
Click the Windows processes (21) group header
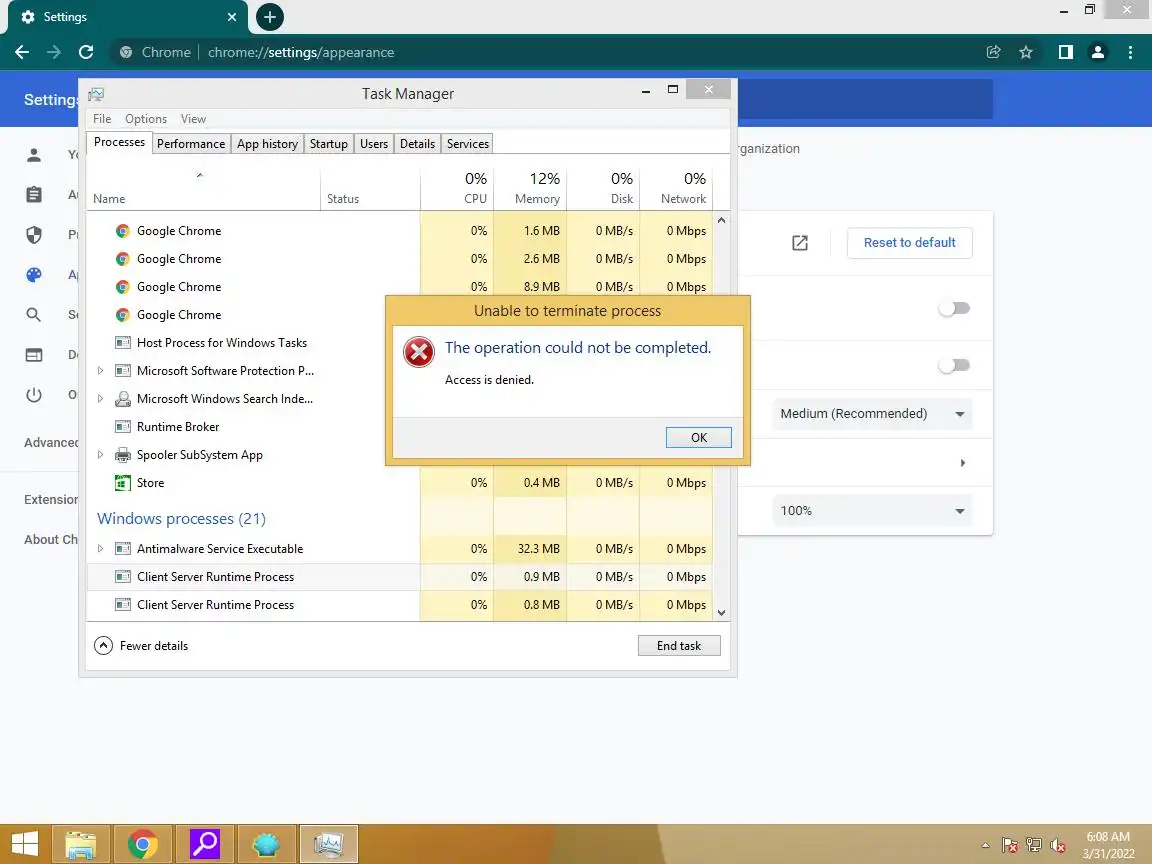pyautogui.click(x=181, y=519)
